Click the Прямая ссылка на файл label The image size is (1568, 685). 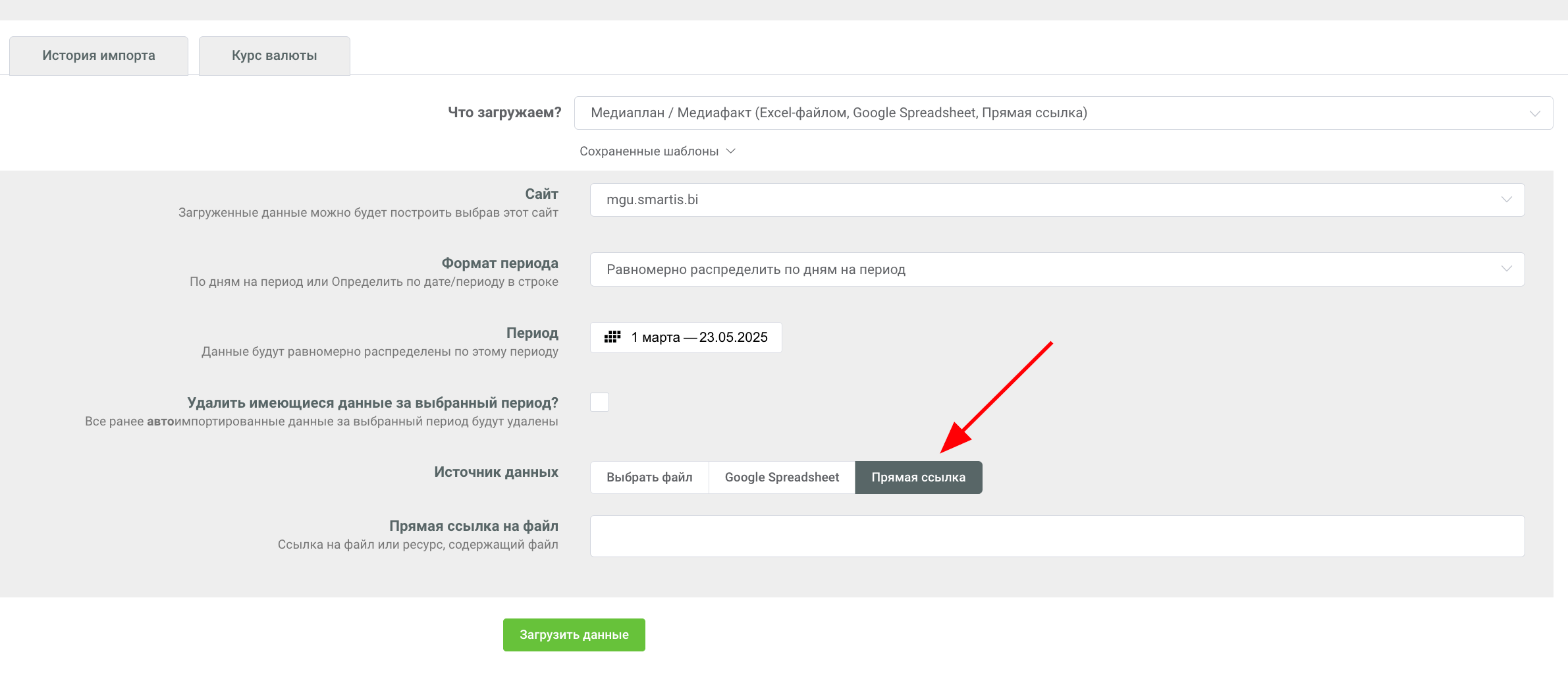pos(473,526)
